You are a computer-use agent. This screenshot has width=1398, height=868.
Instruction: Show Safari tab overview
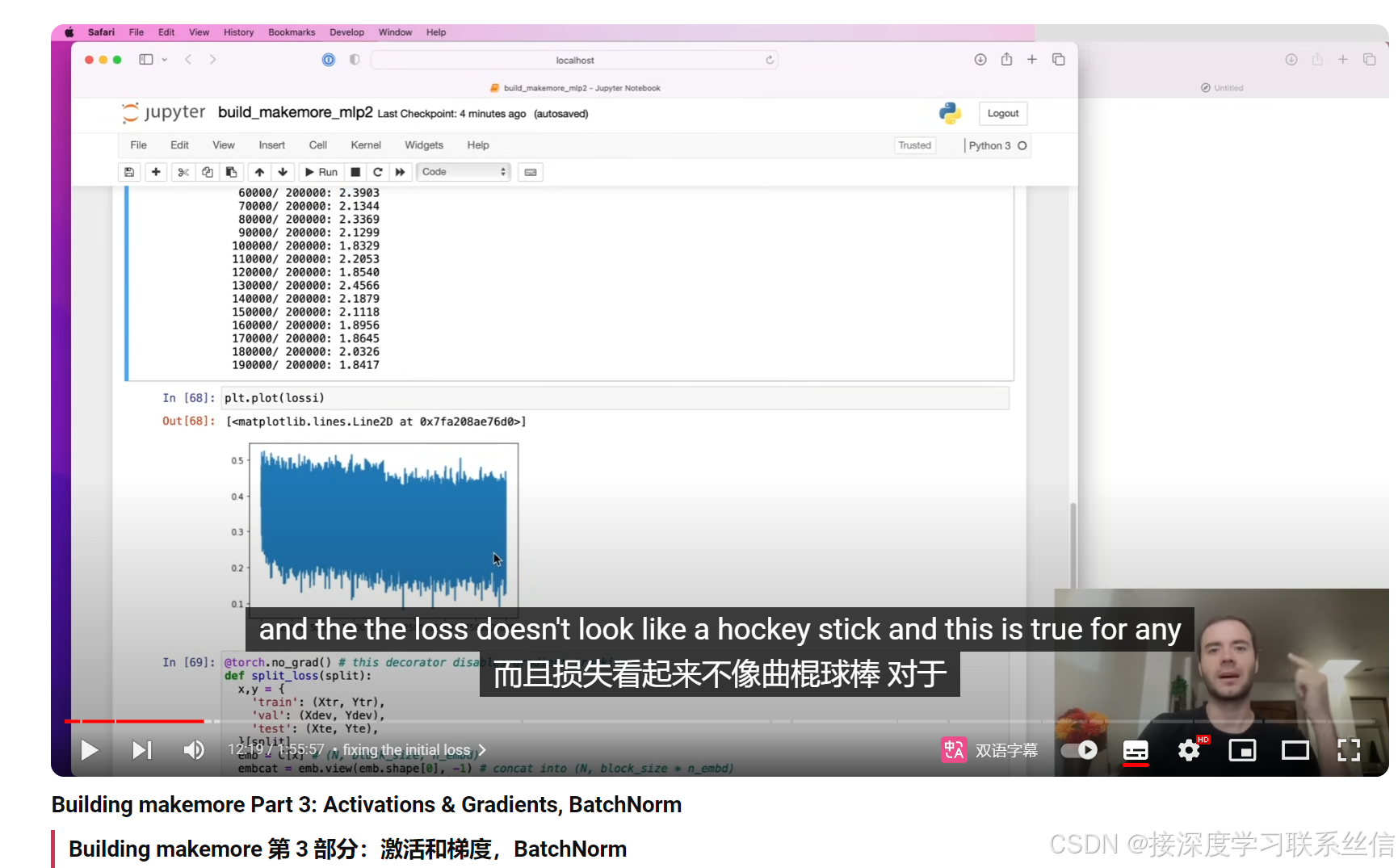[x=1059, y=60]
